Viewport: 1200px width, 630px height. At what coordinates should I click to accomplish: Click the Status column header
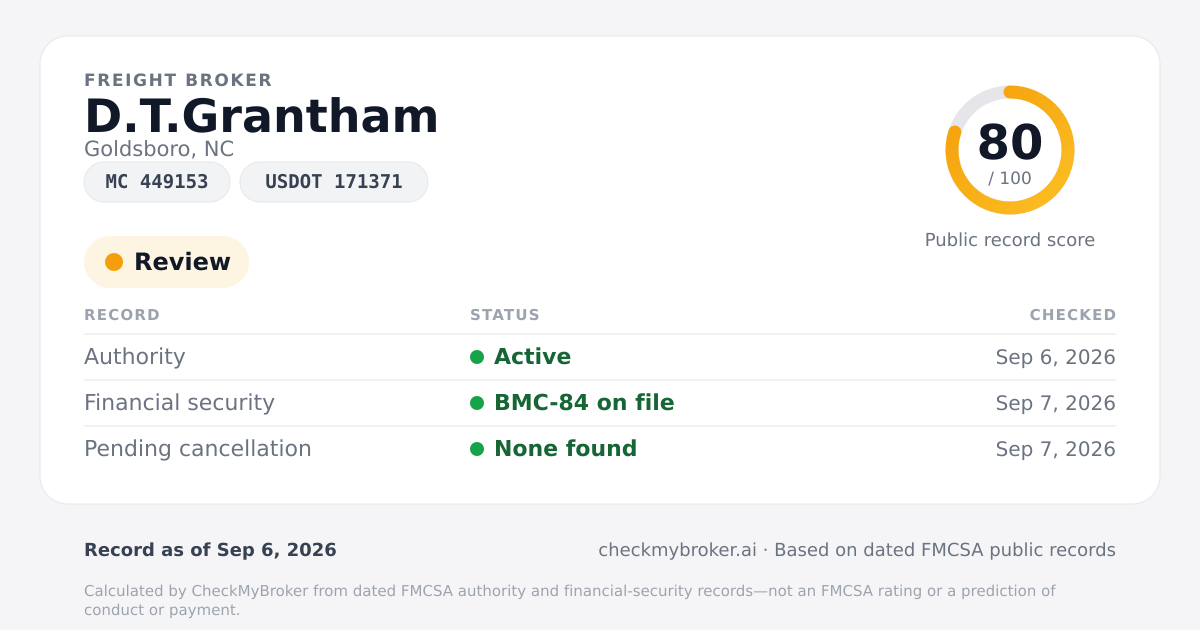505,315
